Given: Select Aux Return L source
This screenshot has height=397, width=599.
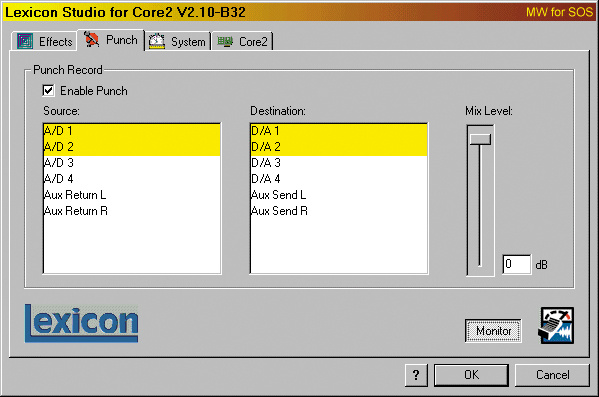Looking at the screenshot, I should 132,195.
